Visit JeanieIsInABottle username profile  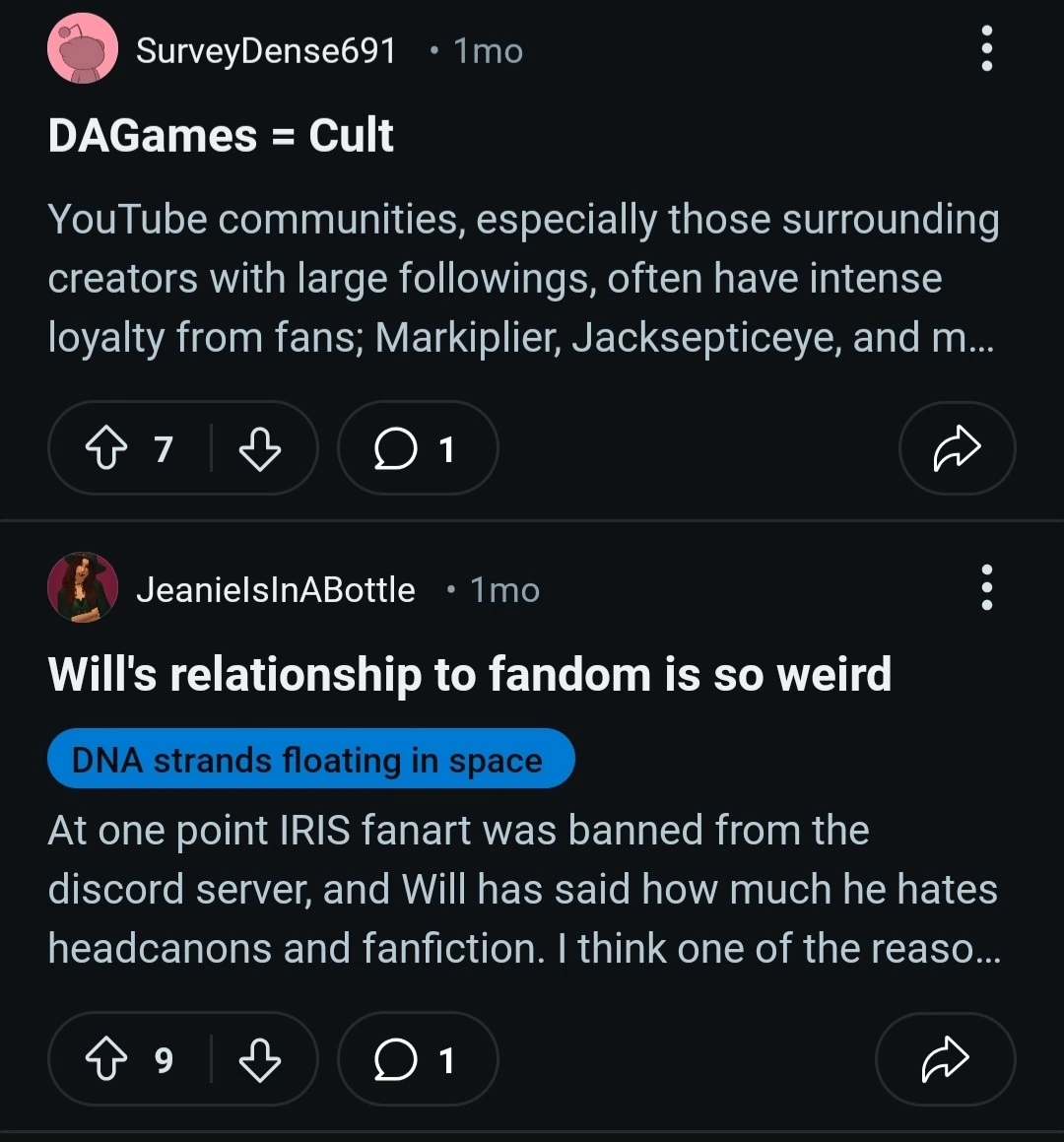tap(275, 589)
